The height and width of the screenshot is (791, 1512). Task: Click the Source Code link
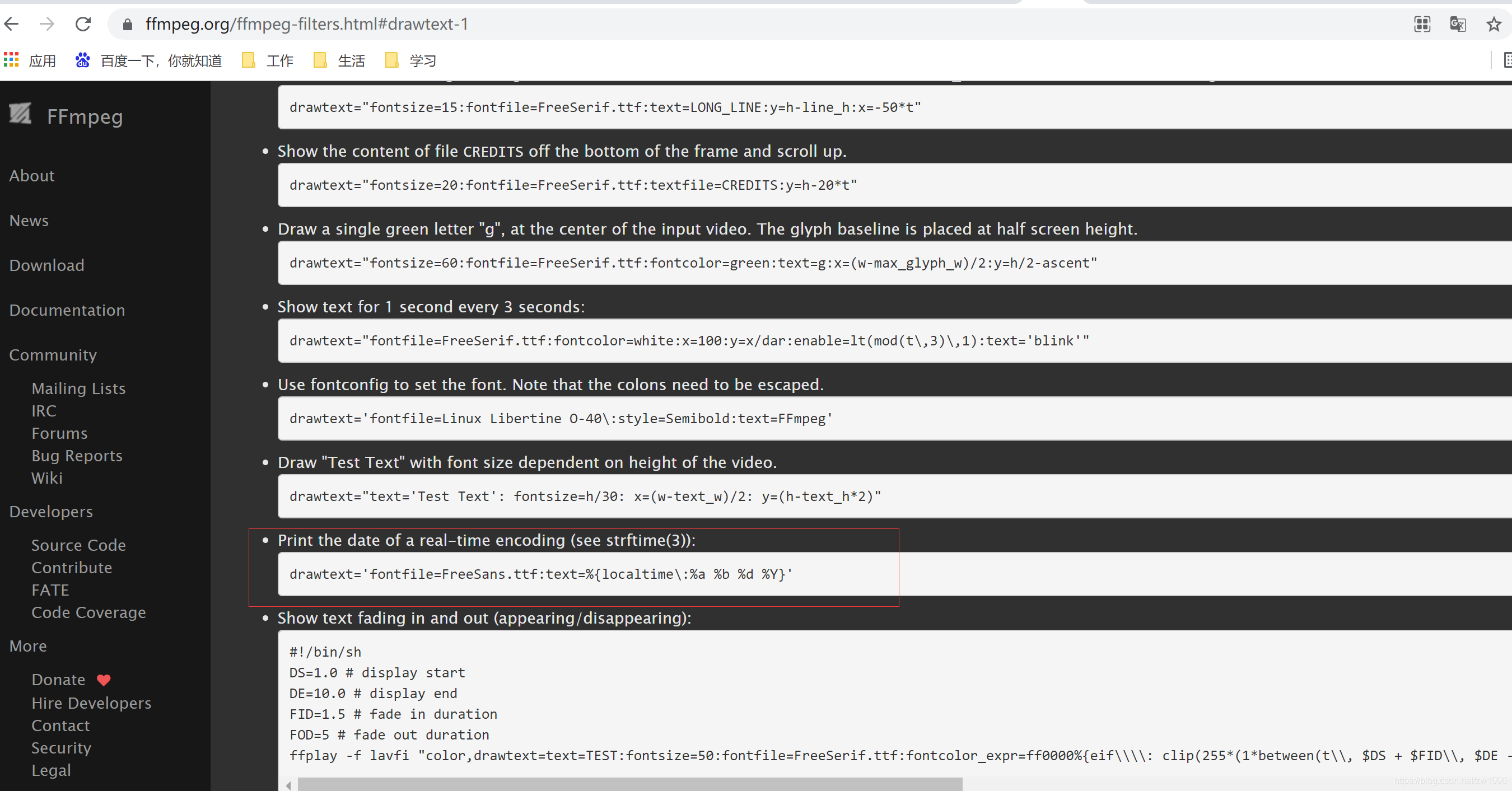(x=79, y=545)
